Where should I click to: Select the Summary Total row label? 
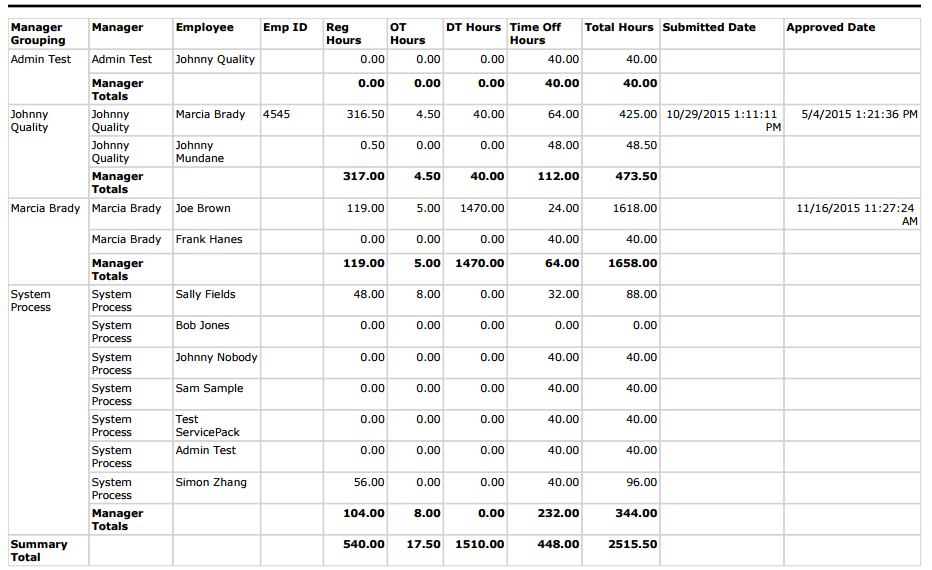[x=39, y=551]
